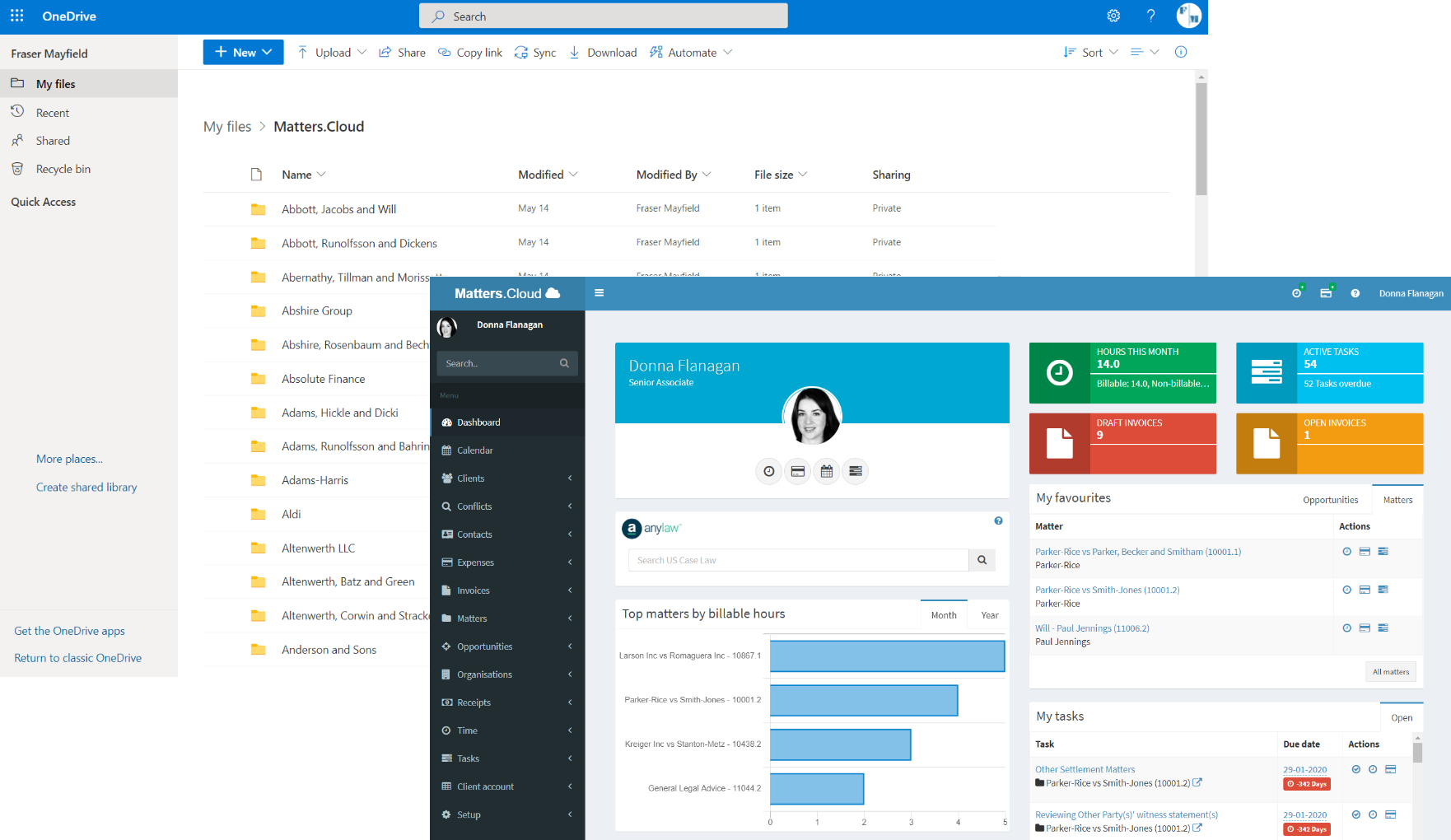The height and width of the screenshot is (840, 1451).
Task: Click expense action for Parker-Rice vs Smith-Jones favourite
Action: point(1365,590)
